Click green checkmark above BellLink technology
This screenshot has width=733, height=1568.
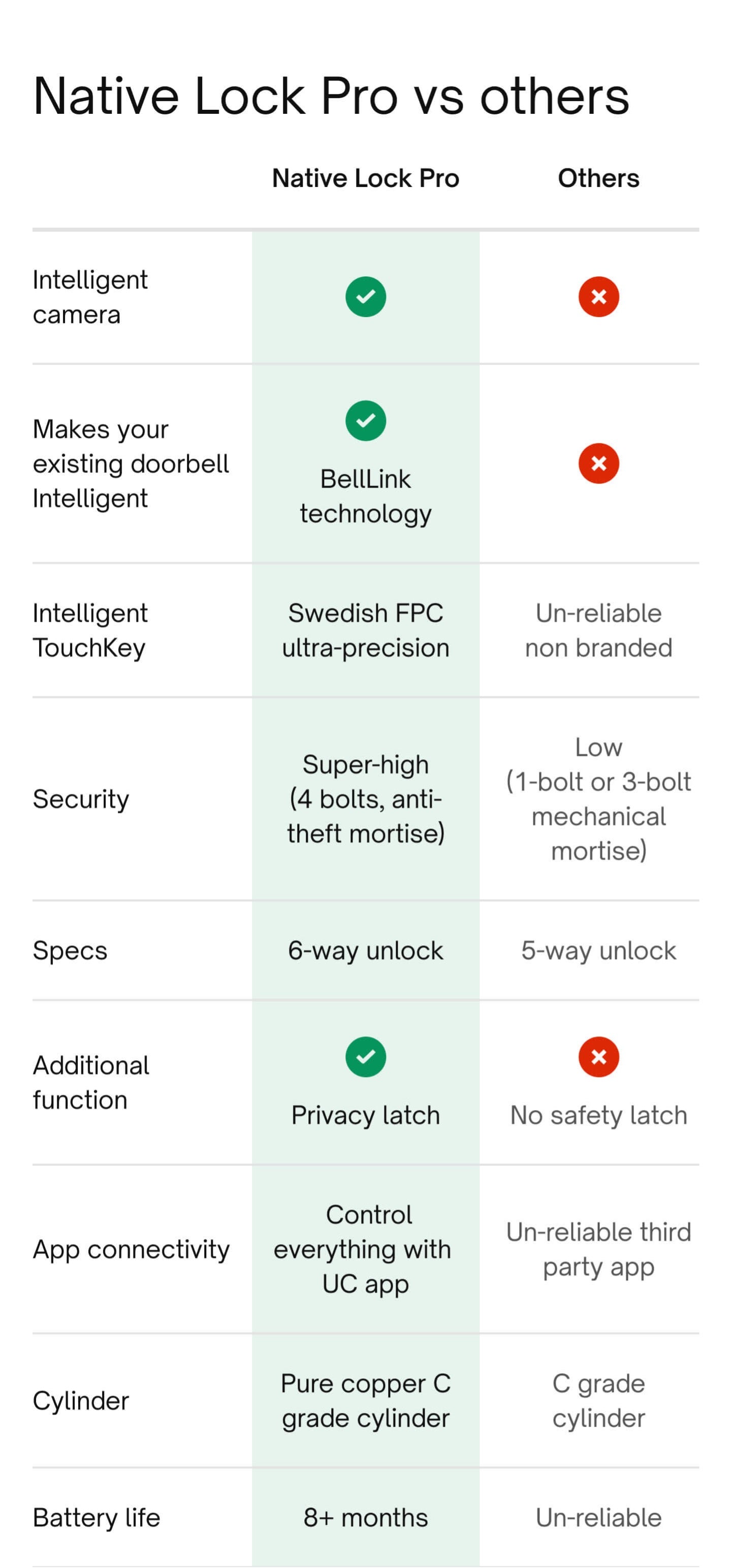[x=366, y=421]
